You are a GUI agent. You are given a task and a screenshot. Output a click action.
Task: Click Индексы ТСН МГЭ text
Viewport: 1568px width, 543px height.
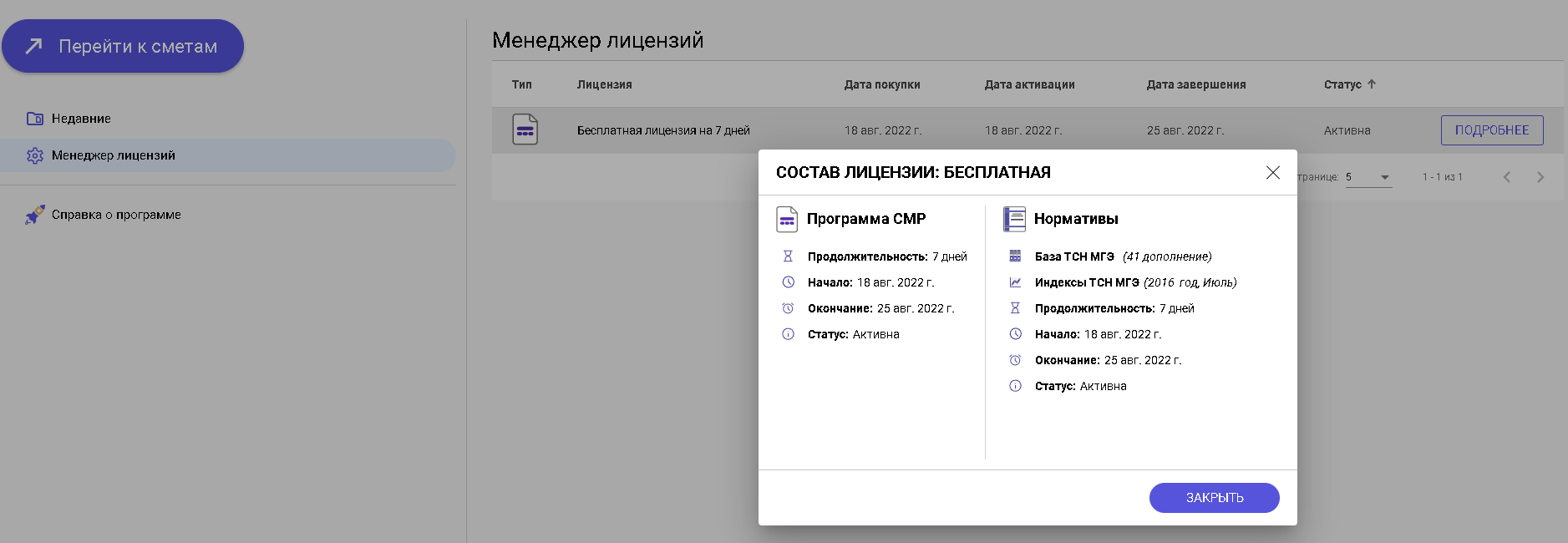click(1087, 282)
